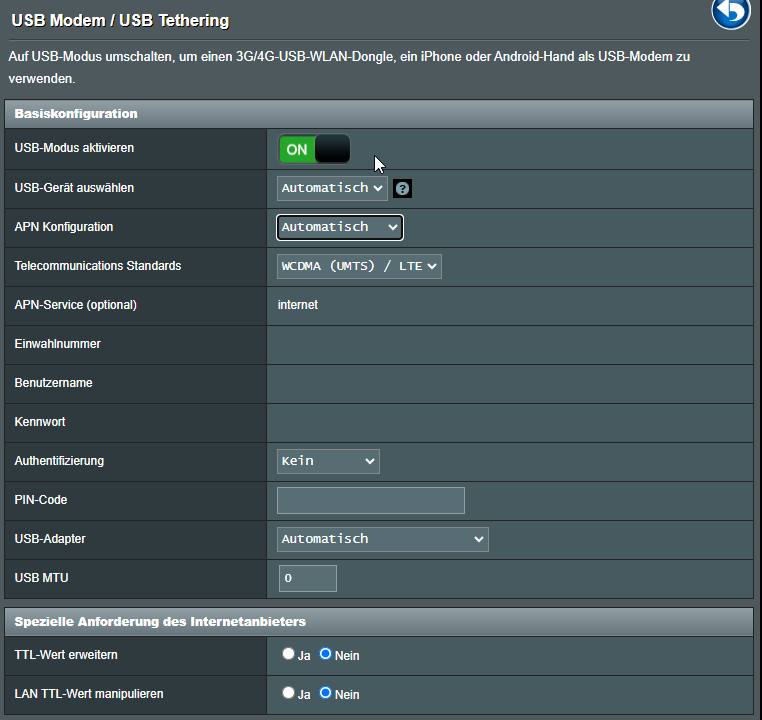Click the USB MTU label
Viewport: 762px width, 720px height.
coord(41,578)
